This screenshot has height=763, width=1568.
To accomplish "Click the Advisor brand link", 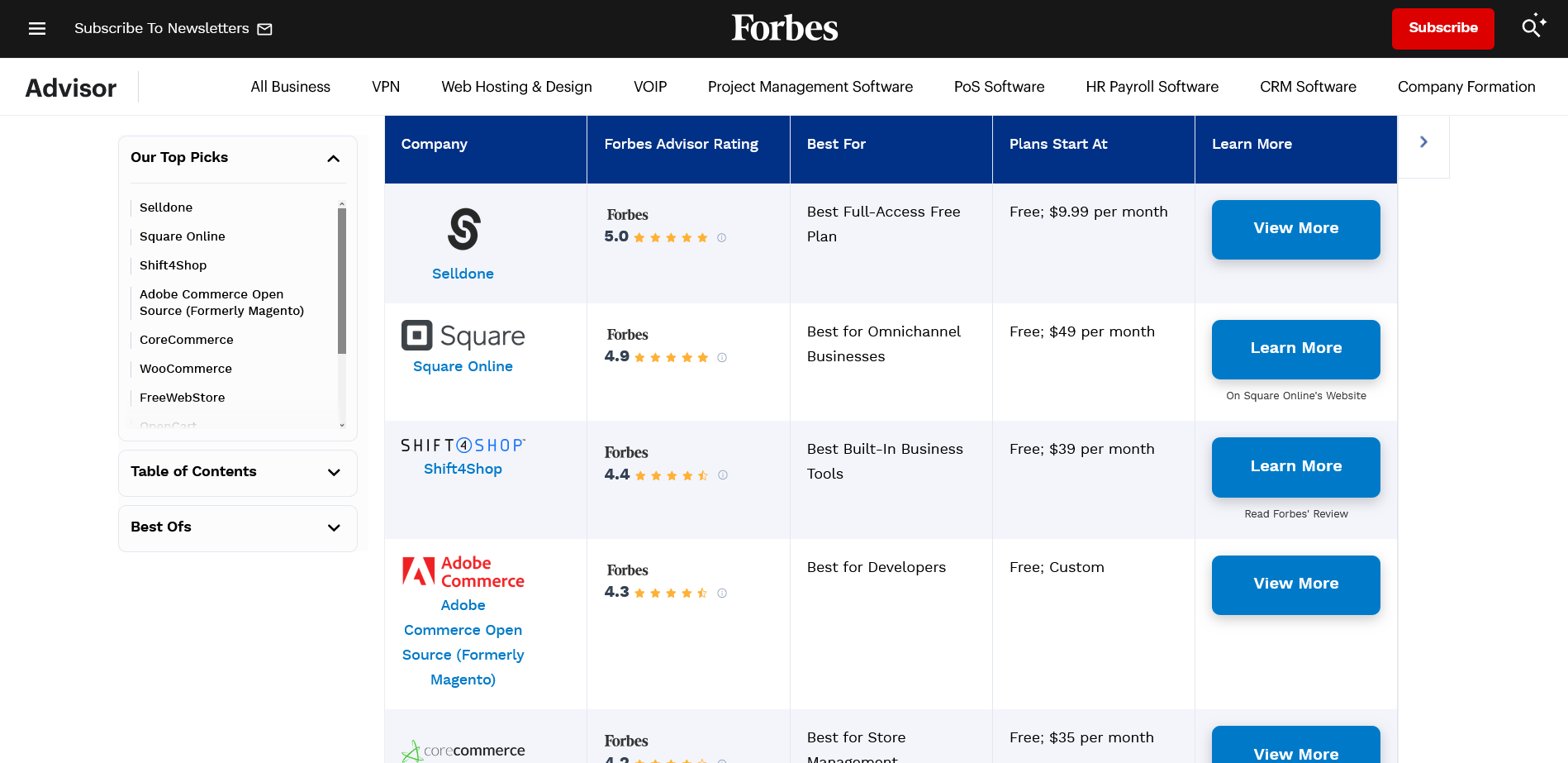I will click(x=71, y=88).
